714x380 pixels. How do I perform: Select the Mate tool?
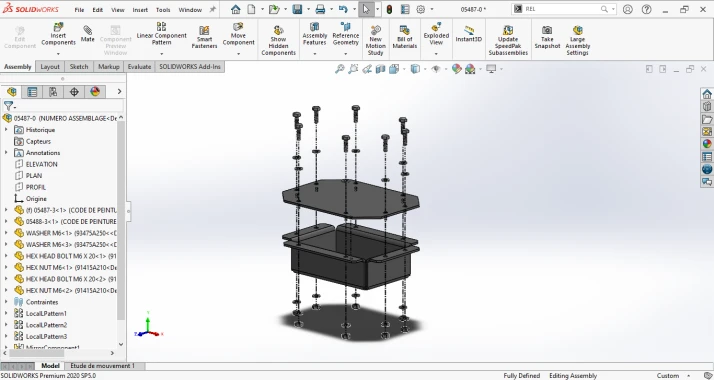tap(87, 34)
